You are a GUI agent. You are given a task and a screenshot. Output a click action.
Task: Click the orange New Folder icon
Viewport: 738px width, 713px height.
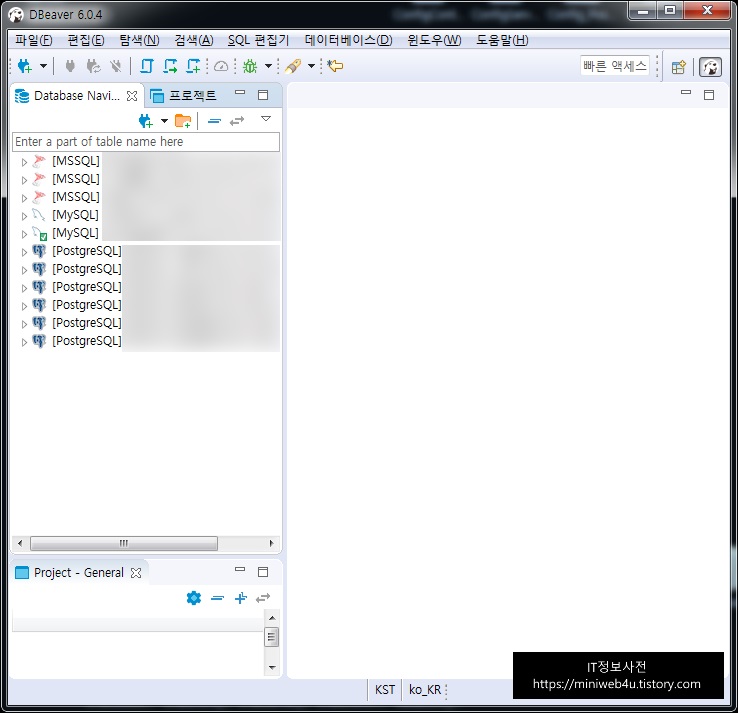coord(183,121)
